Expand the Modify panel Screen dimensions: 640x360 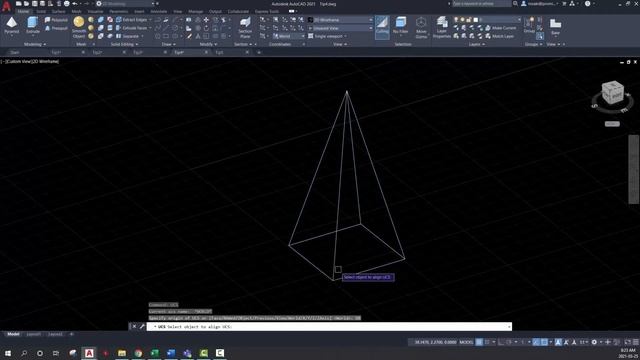(x=208, y=44)
